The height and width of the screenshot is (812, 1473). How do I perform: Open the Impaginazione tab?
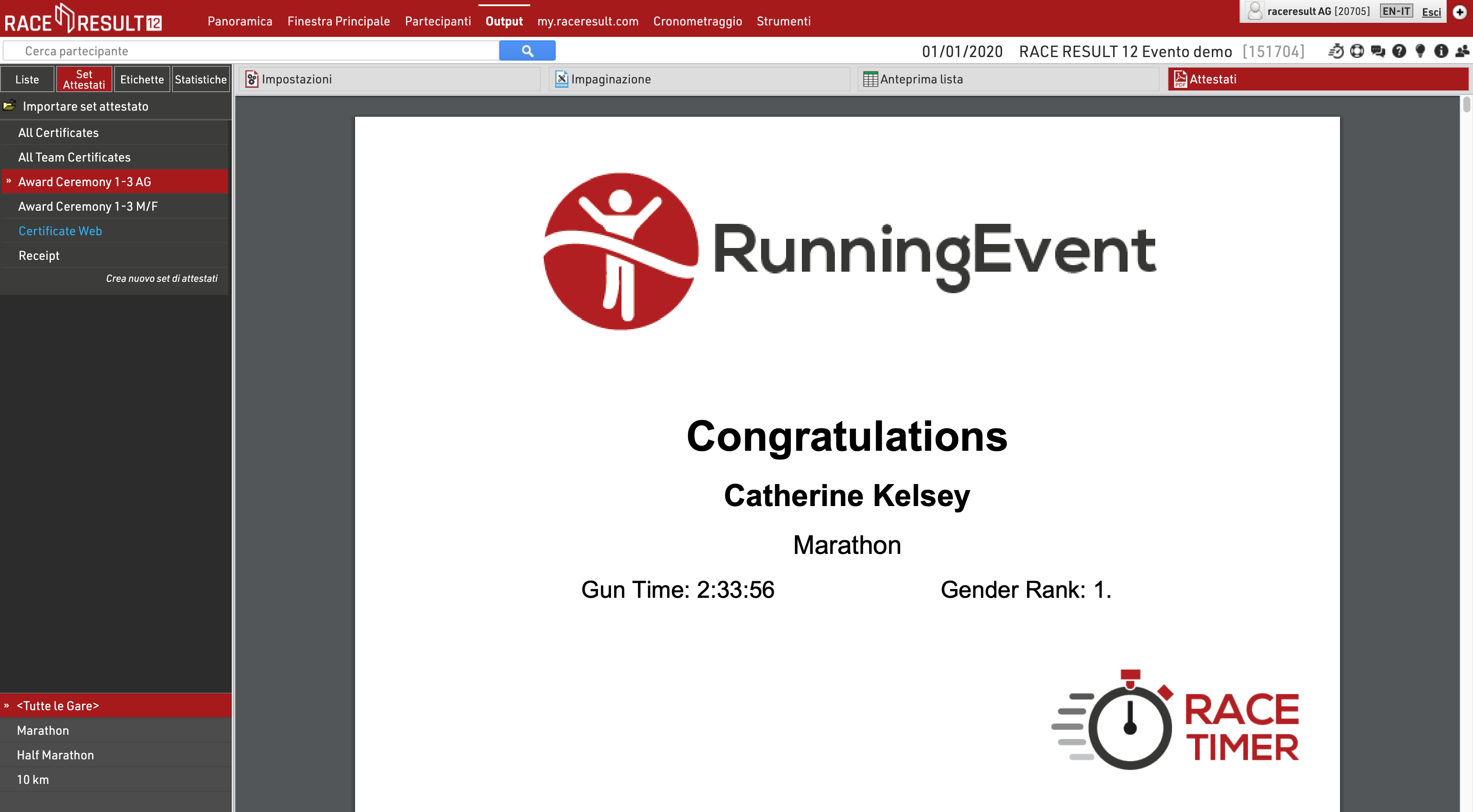point(699,79)
